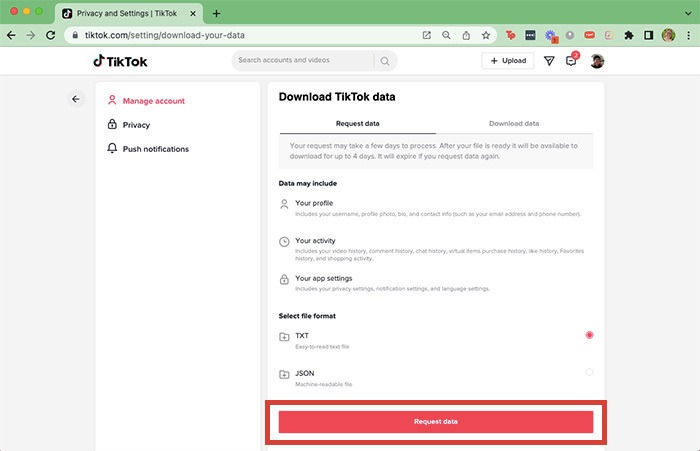This screenshot has height=451, width=700.
Task: Click the browser address bar URL
Action: click(x=165, y=35)
